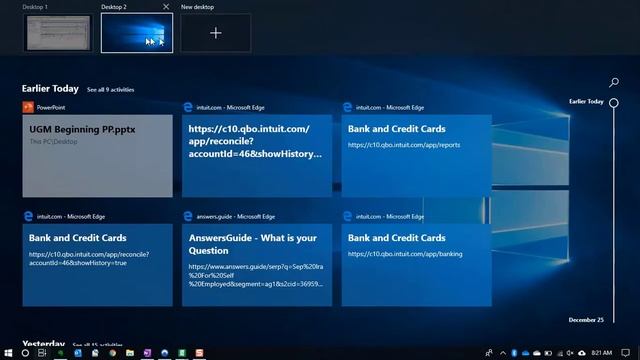Click the cloud upload tray icon
The image size is (640, 360).
click(582, 353)
